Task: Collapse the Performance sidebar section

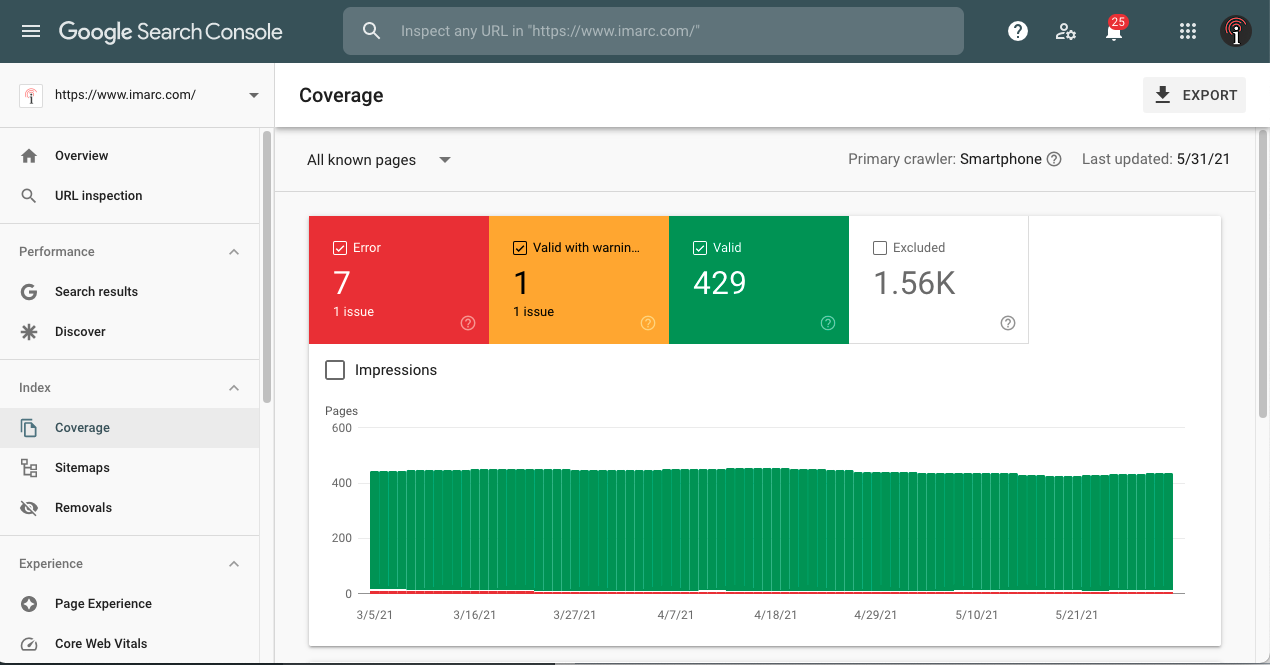Action: [x=234, y=252]
